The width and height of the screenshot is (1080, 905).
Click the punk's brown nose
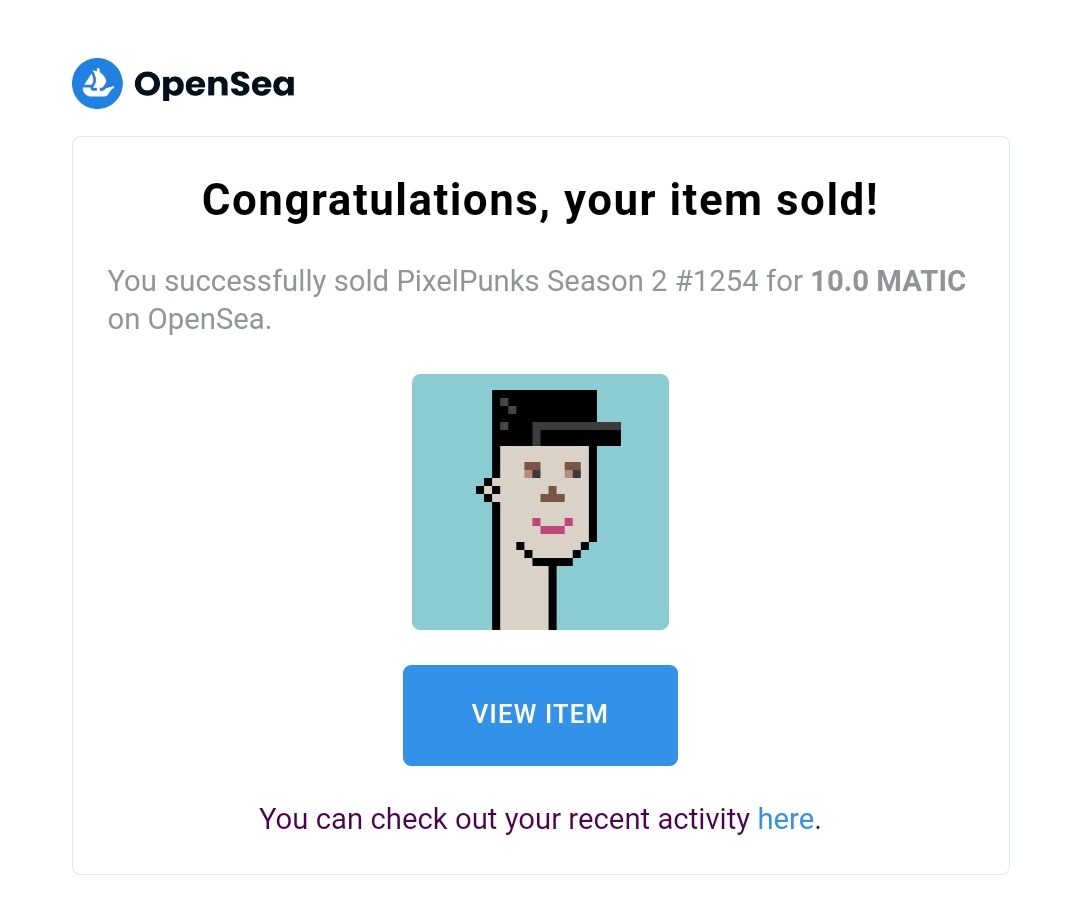pos(552,495)
